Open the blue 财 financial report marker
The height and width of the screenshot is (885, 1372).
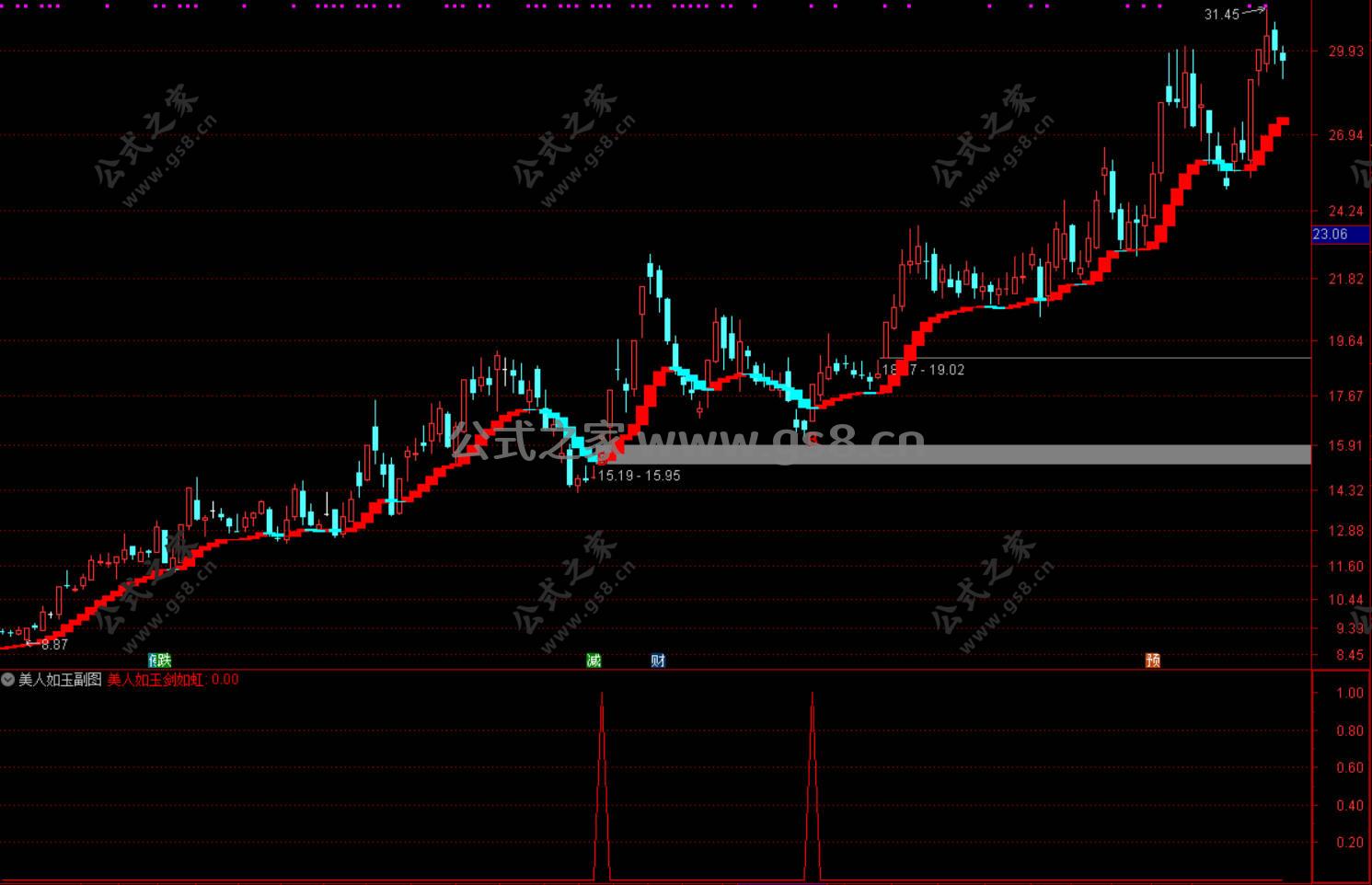[x=658, y=660]
